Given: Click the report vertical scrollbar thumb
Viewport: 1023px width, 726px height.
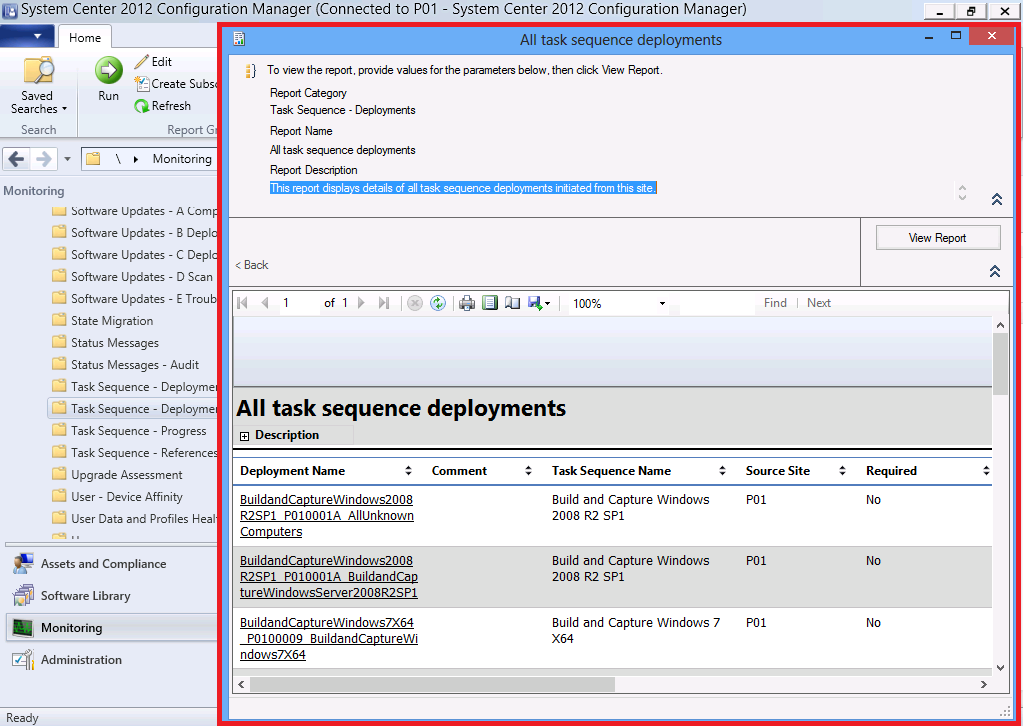Looking at the screenshot, I should point(1000,363).
